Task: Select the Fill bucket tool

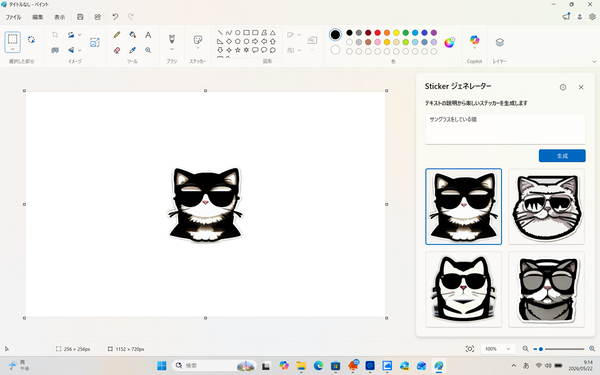Action: tap(132, 35)
